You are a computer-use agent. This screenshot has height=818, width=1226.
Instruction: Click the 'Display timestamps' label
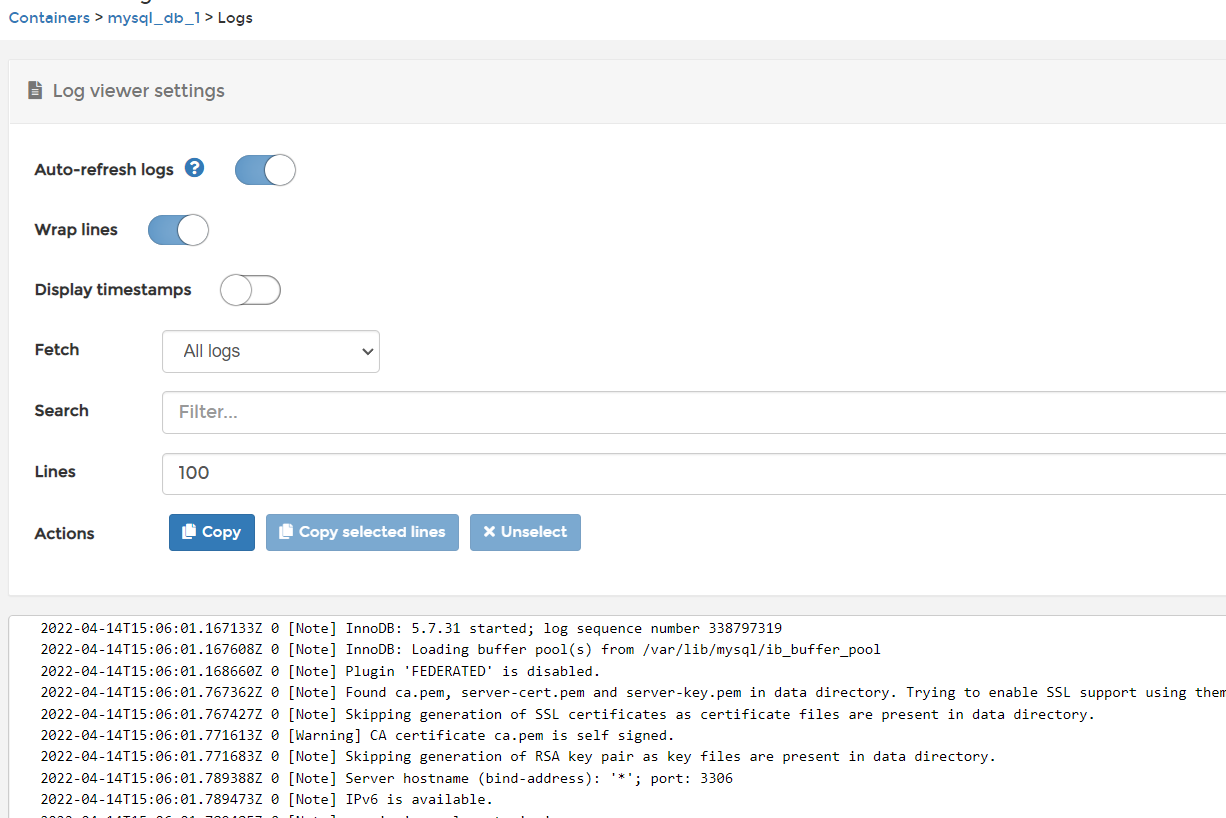(x=113, y=290)
